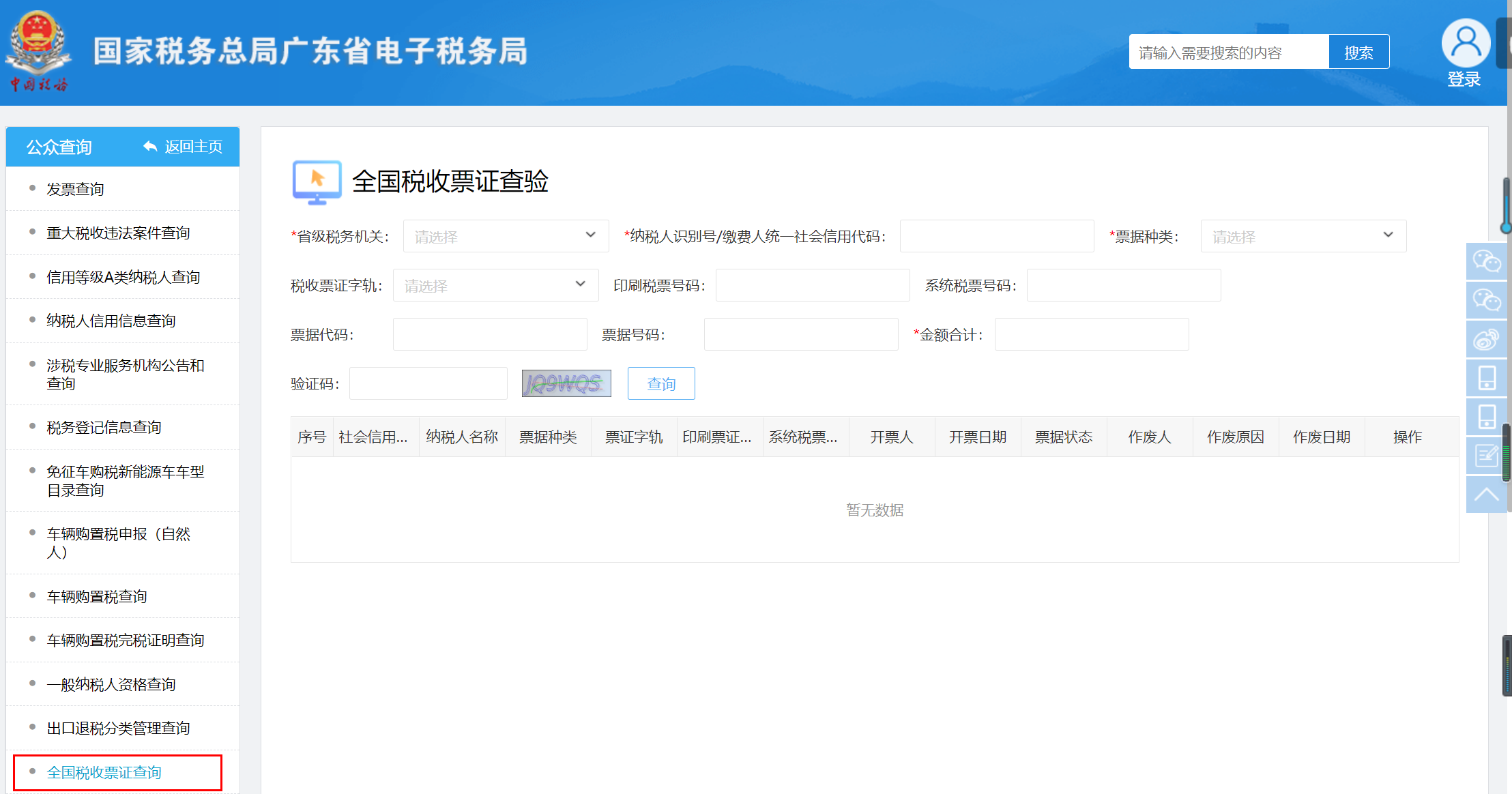Image resolution: width=1512 pixels, height=794 pixels.
Task: Select 全国税收票证查询 menu item
Action: (104, 772)
